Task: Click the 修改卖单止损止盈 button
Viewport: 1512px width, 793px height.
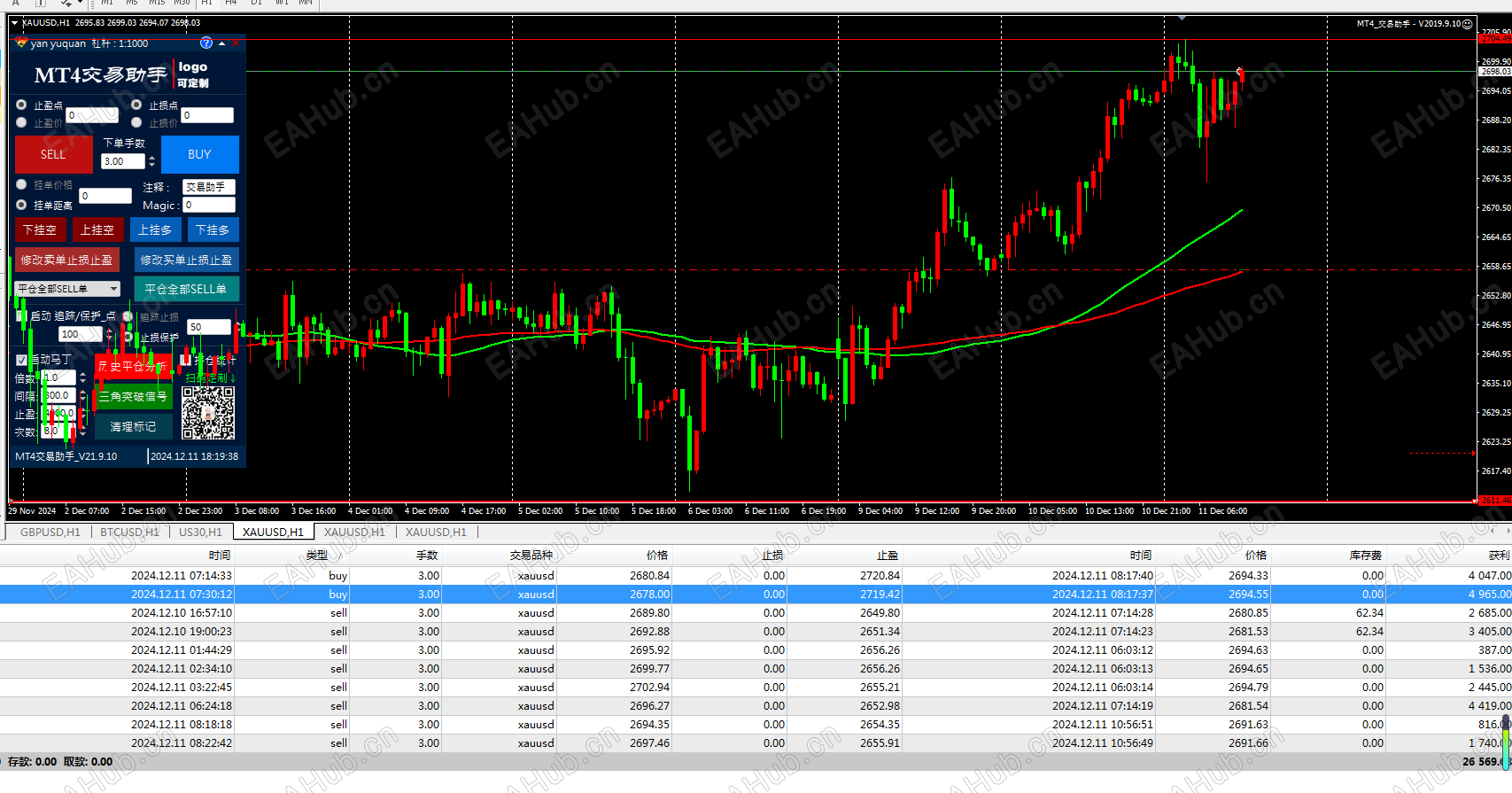Action: click(66, 260)
